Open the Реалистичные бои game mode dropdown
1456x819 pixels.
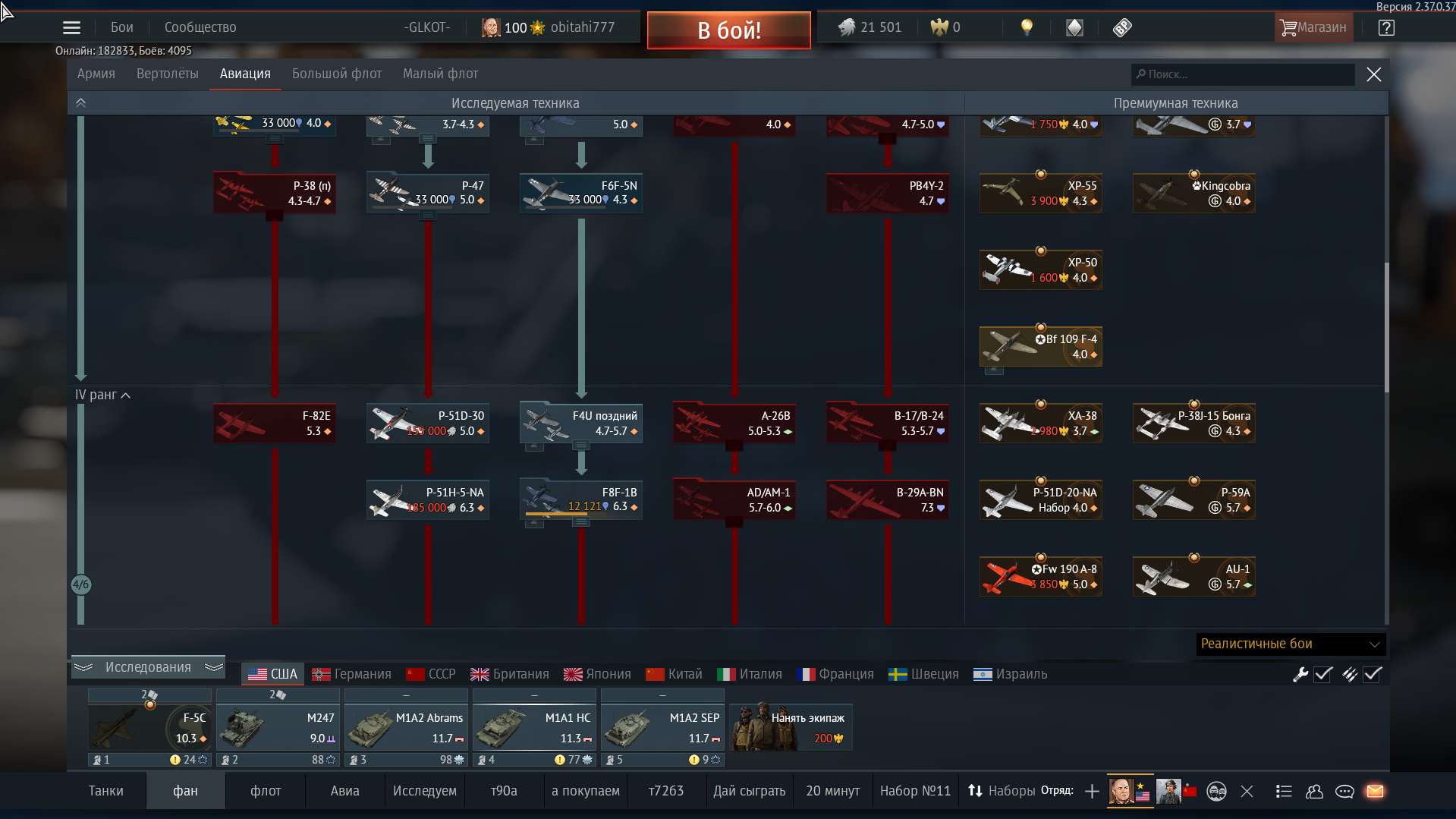point(1291,644)
